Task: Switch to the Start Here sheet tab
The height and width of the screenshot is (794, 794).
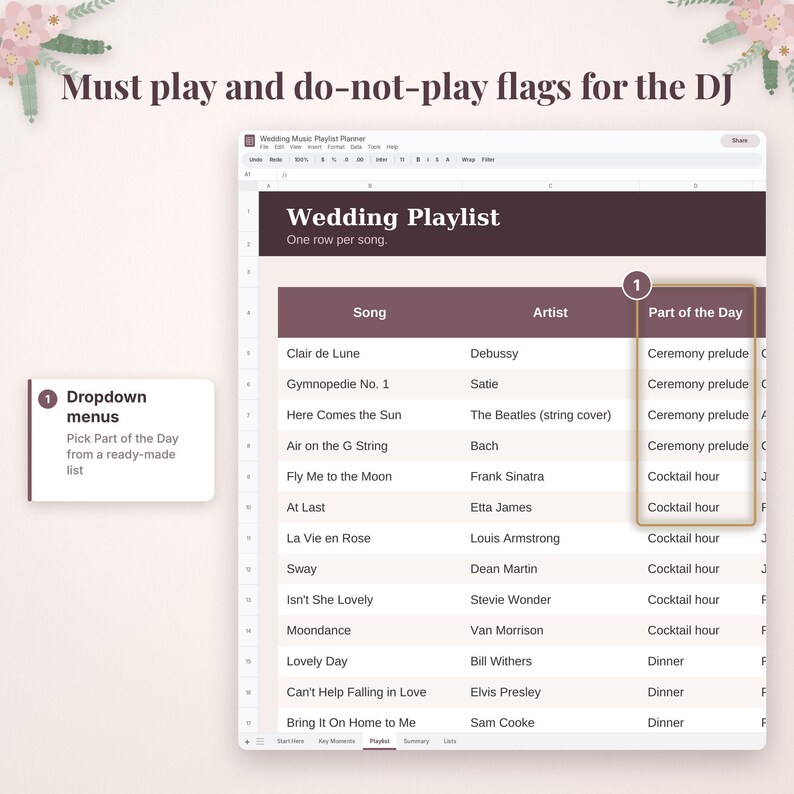Action: click(291, 741)
